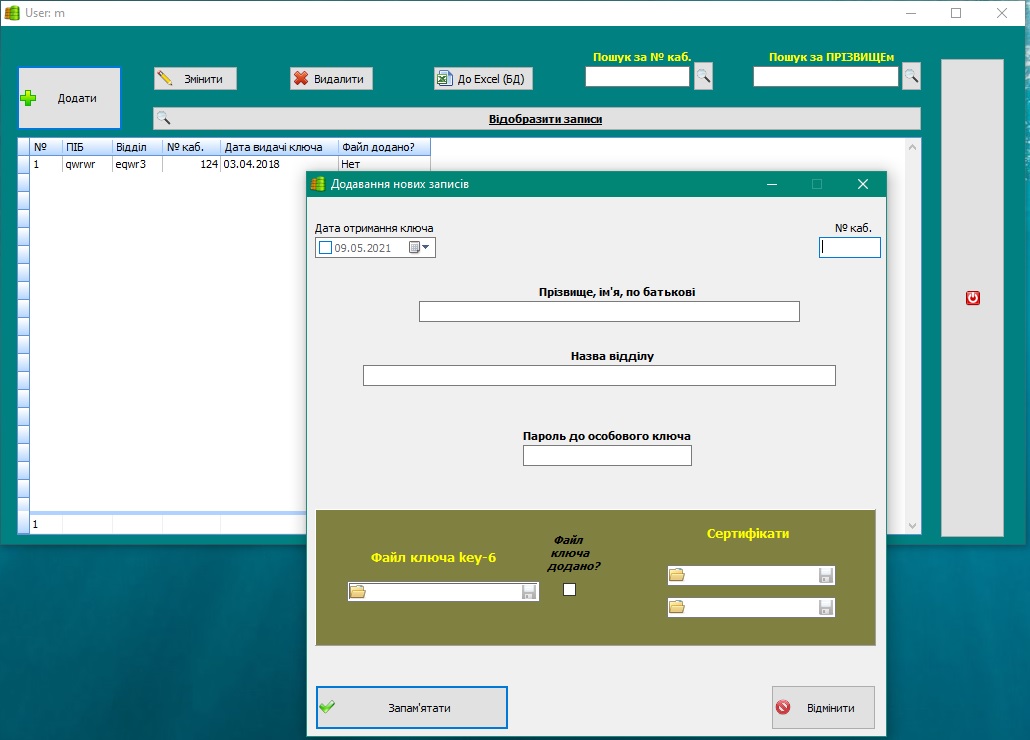Click the row selector of row 1
Viewport: 1030px width, 740px height.
[24, 164]
